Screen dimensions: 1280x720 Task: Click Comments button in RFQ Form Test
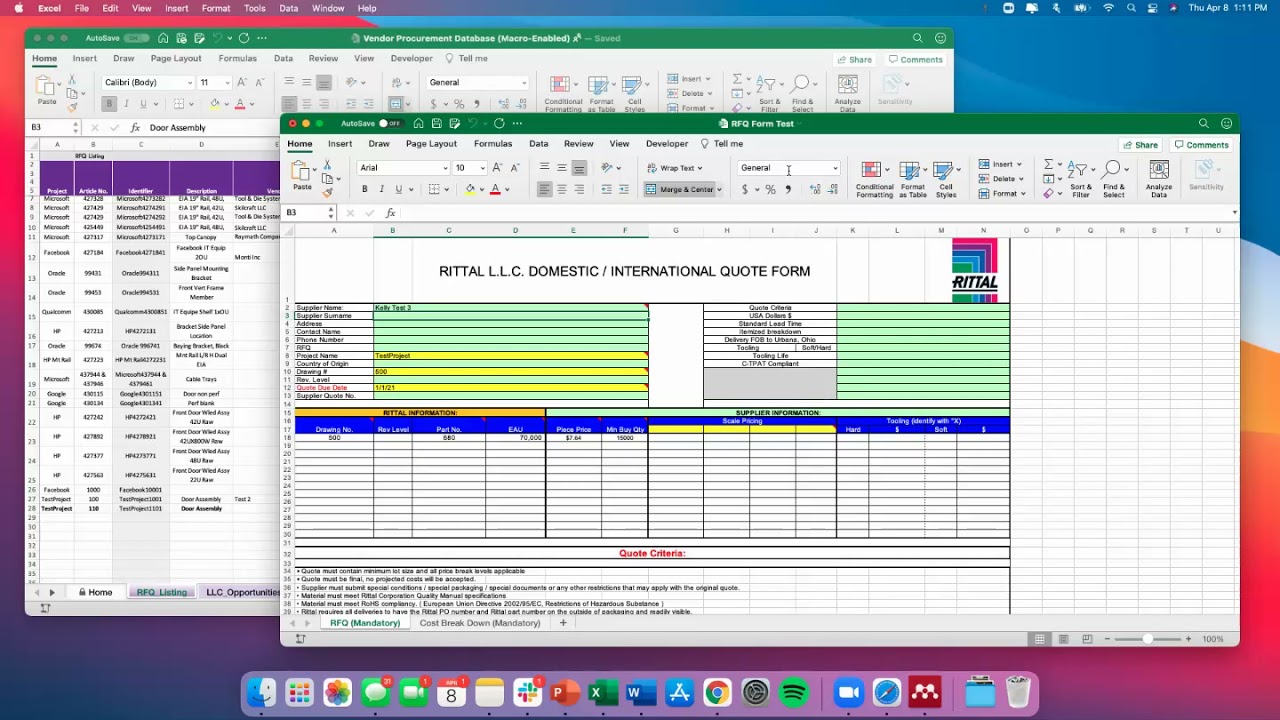[1201, 145]
